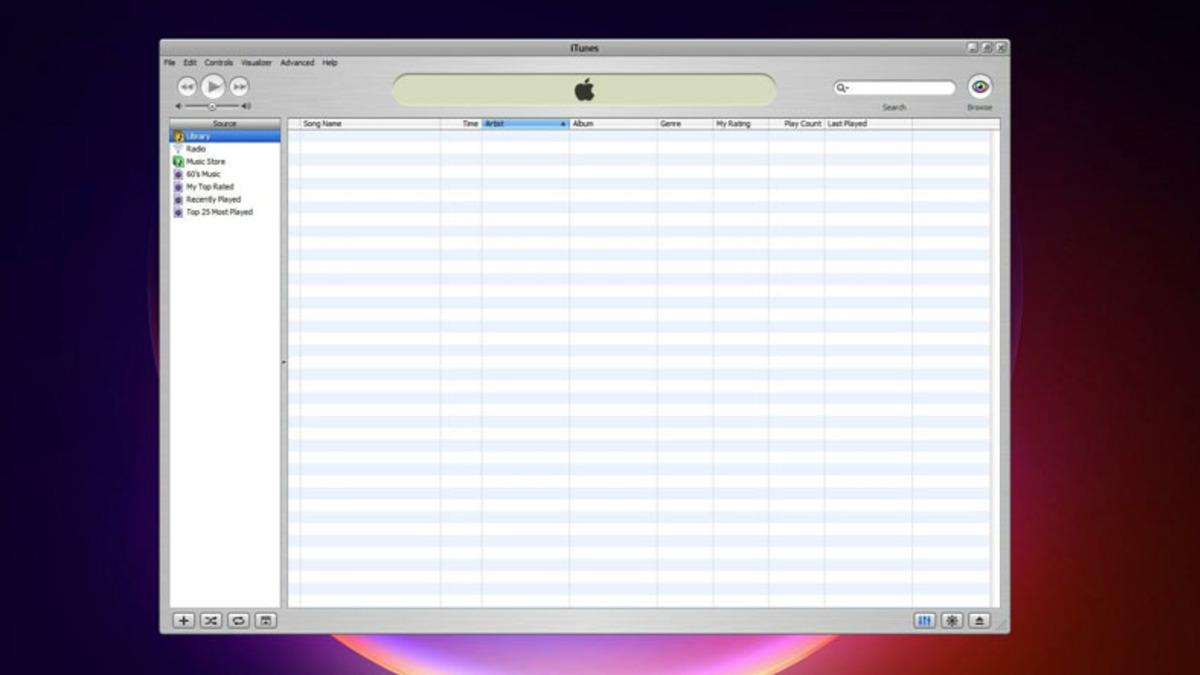Add a new playlist with plus button
The height and width of the screenshot is (675, 1200).
pos(184,621)
